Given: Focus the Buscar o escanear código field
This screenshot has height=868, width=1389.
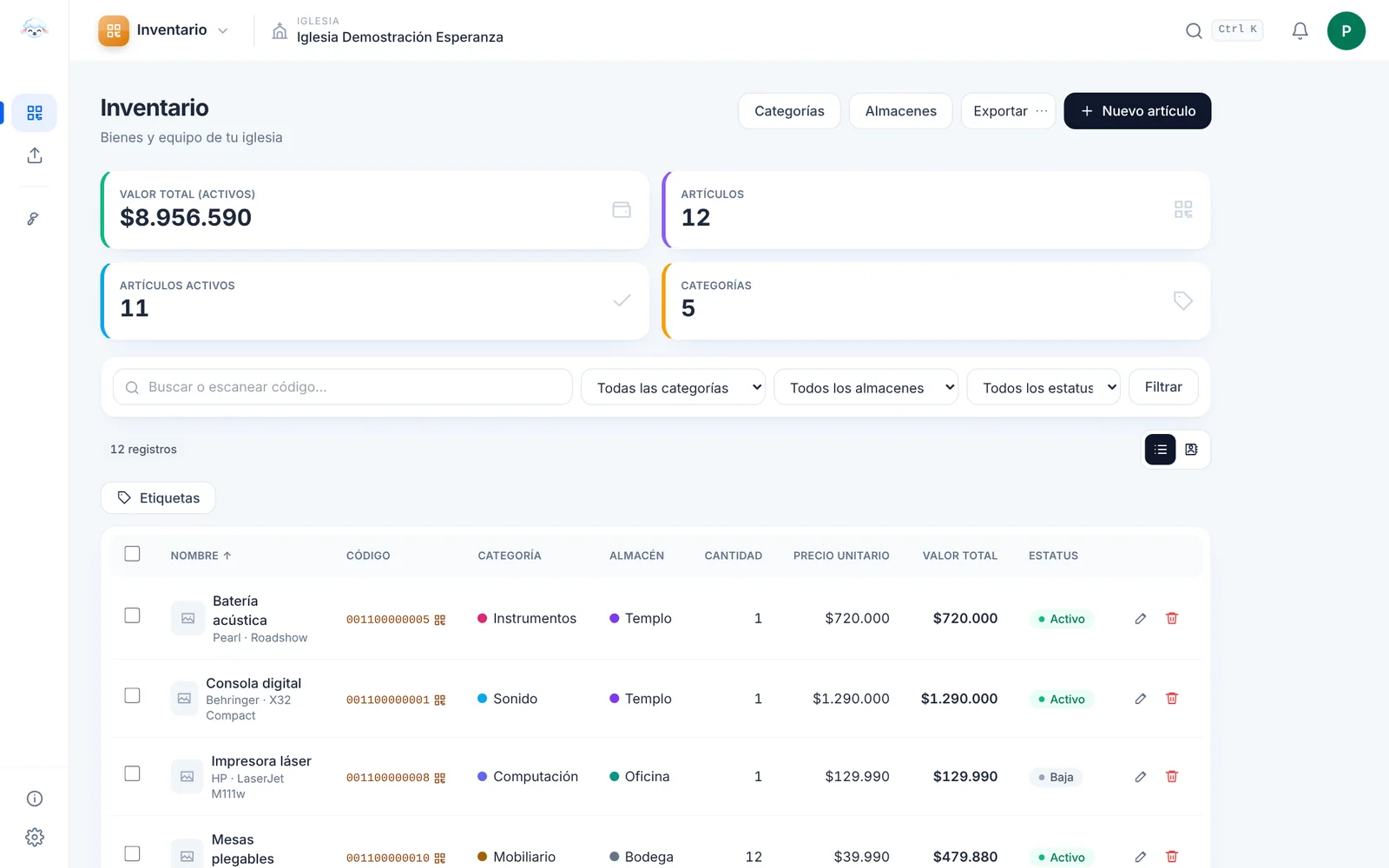Looking at the screenshot, I should click(343, 387).
